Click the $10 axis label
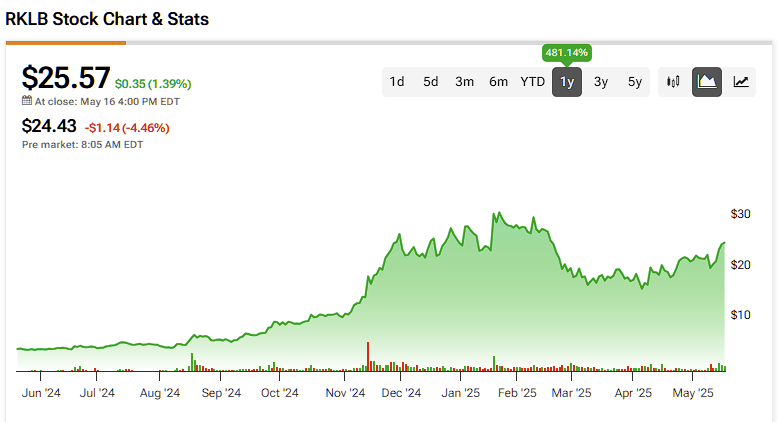The image size is (780, 422). pyautogui.click(x=740, y=315)
